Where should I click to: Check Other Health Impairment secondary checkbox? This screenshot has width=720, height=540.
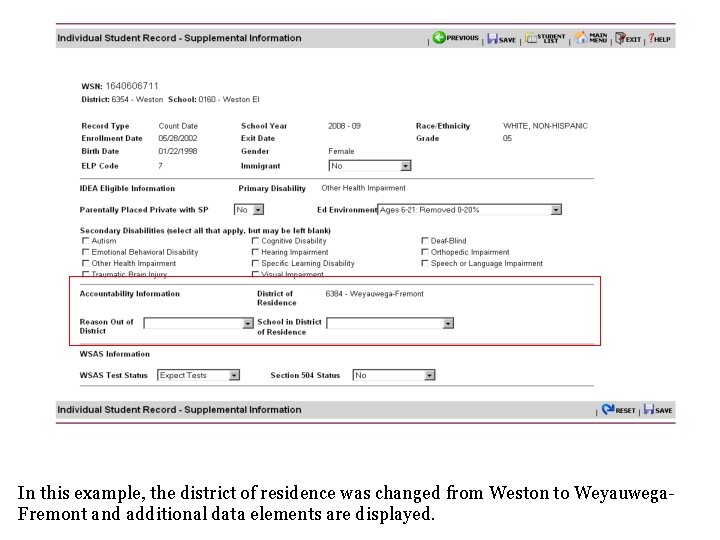(85, 263)
